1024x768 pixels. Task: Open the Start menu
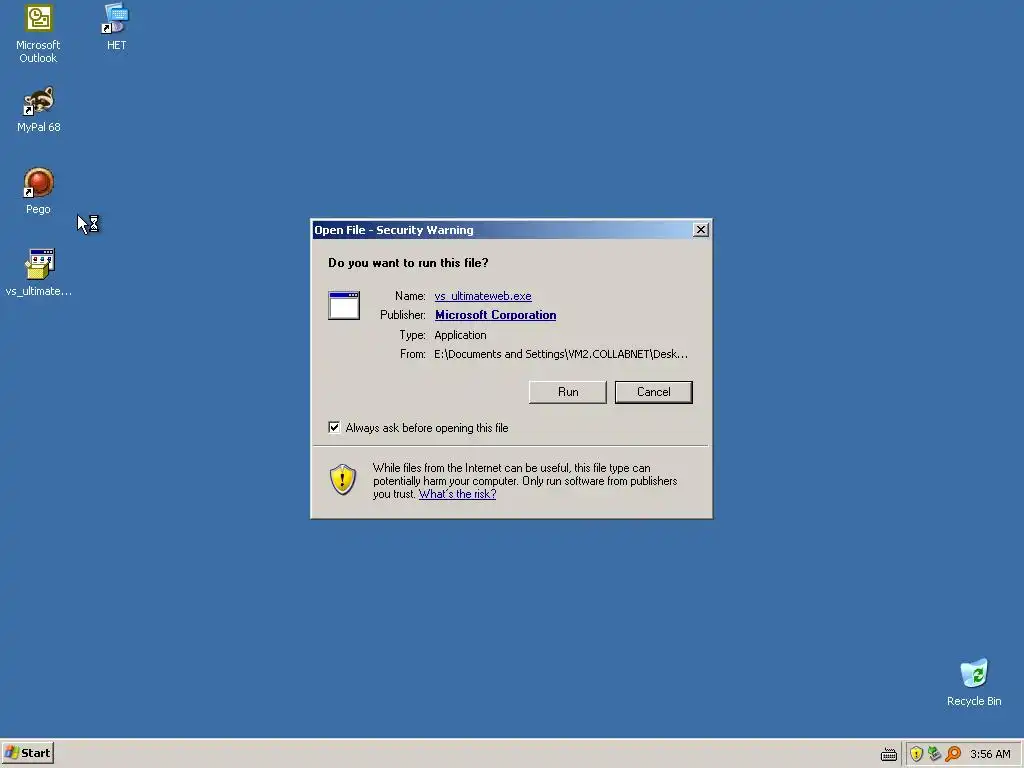click(27, 753)
